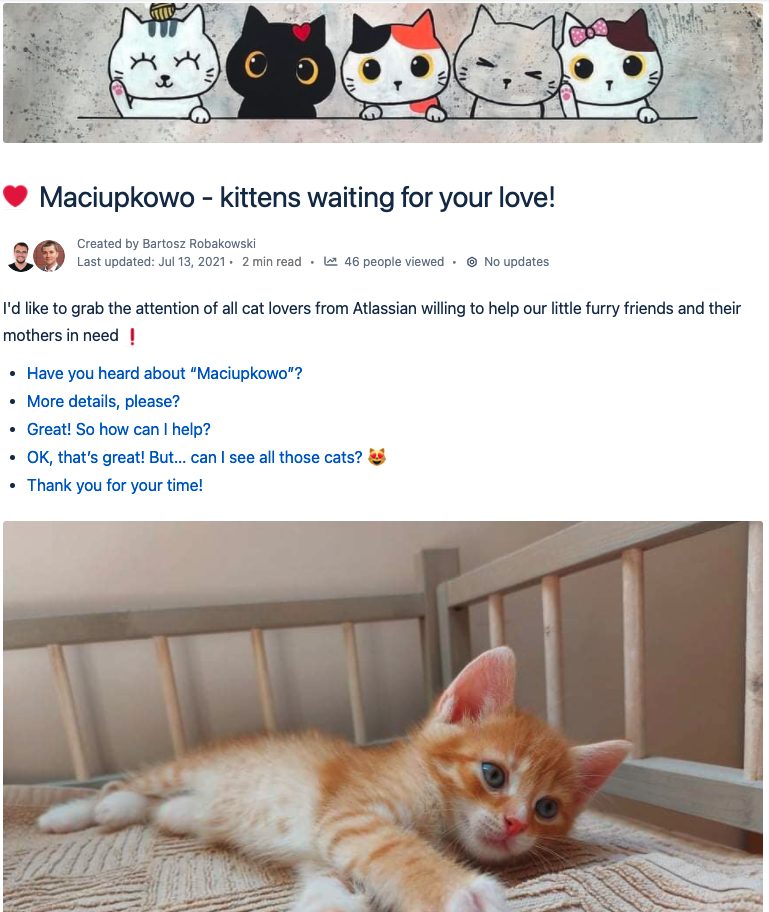
Task: Open the Bartosz Robakowski author name
Action: [x=199, y=244]
